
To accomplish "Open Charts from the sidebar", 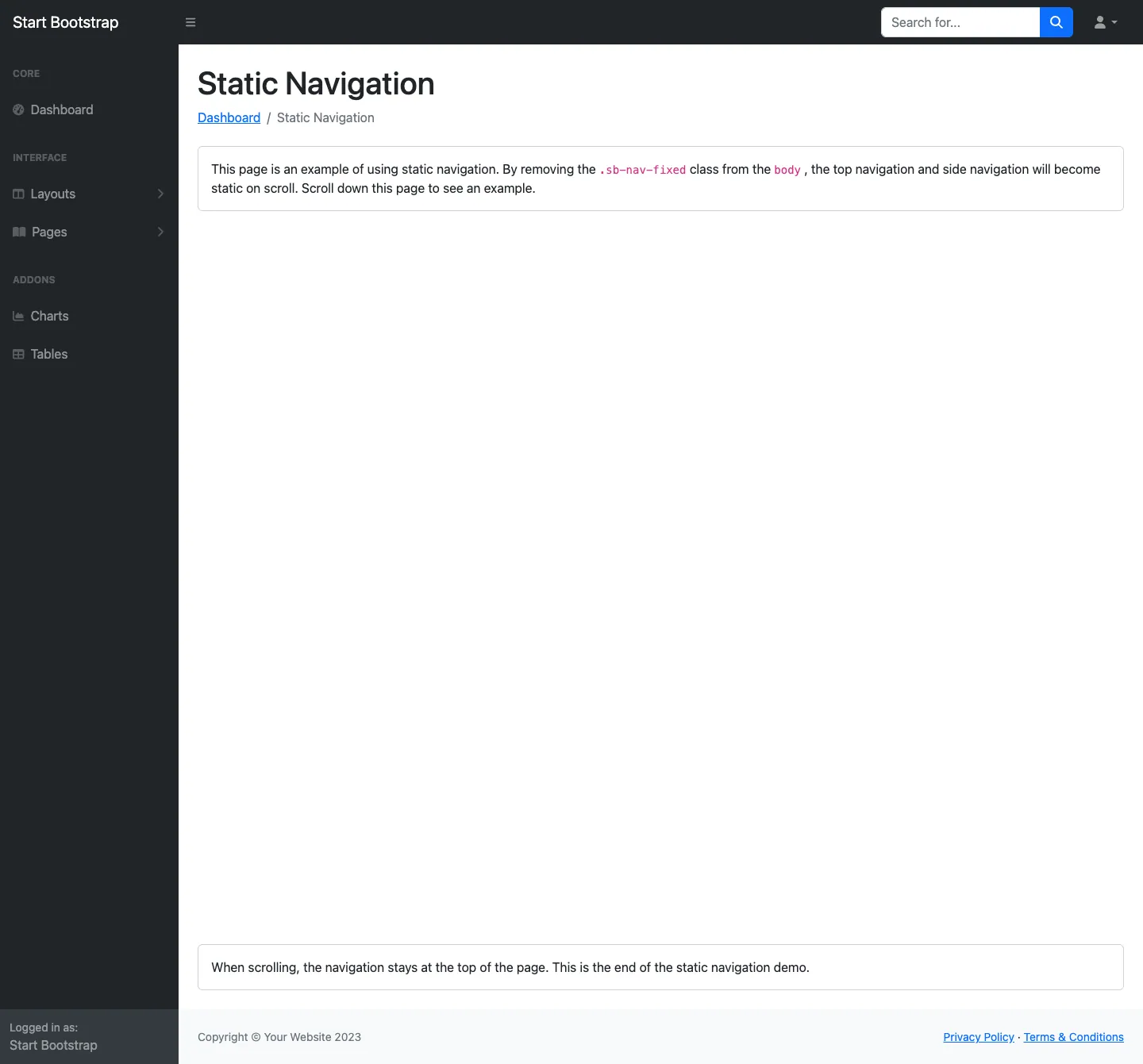I will pyautogui.click(x=89, y=317).
